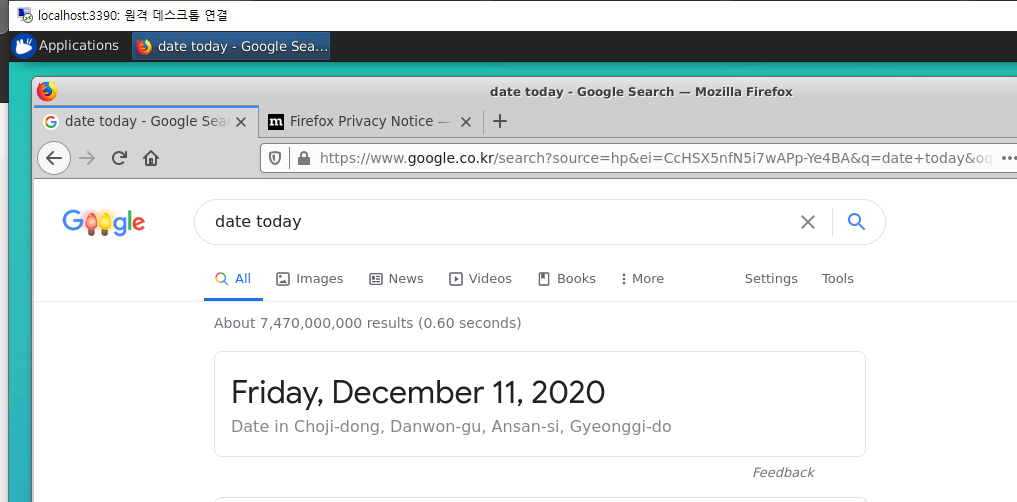The height and width of the screenshot is (502, 1017).
Task: Show site security via the padlock icon
Action: 304,158
